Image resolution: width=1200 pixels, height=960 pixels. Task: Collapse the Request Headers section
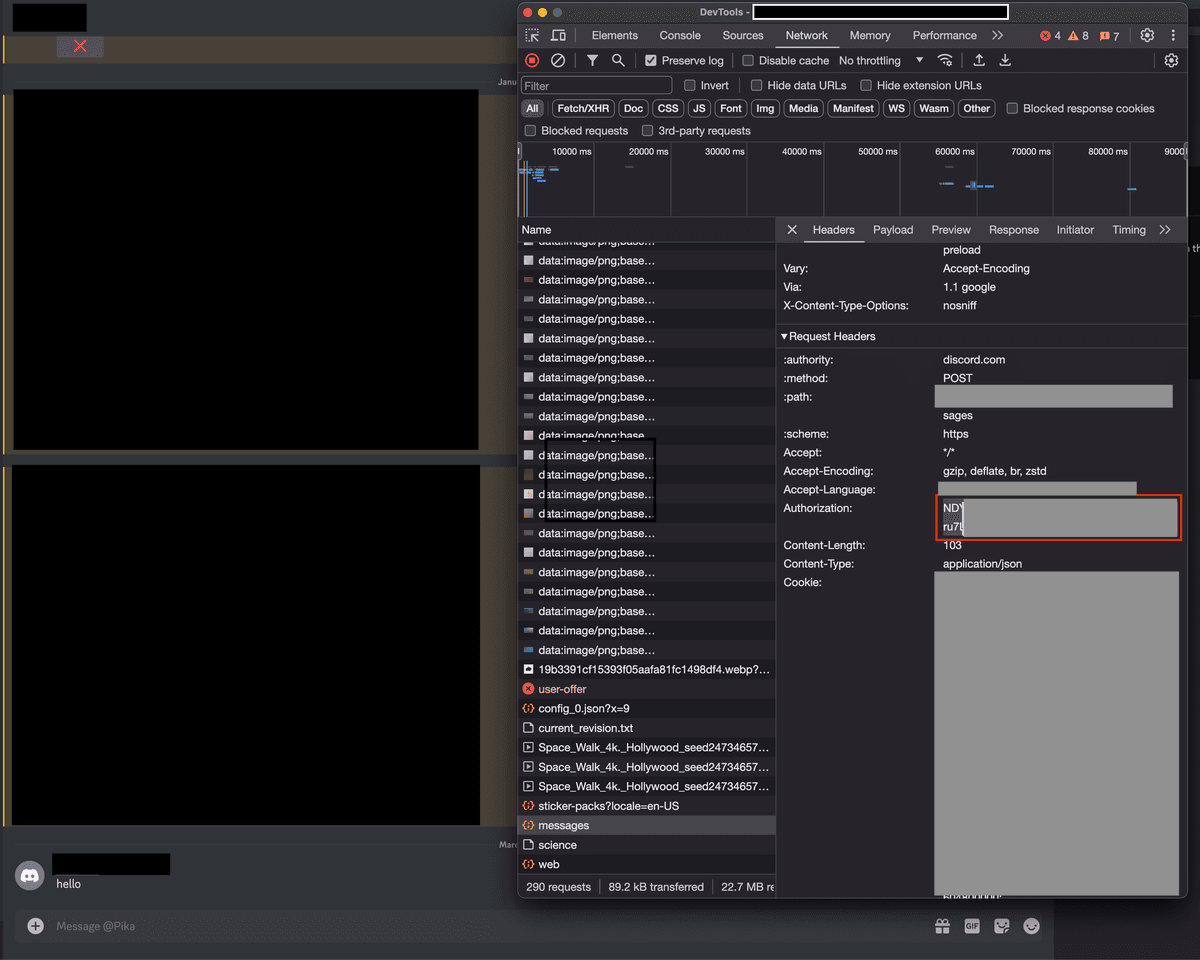point(829,337)
